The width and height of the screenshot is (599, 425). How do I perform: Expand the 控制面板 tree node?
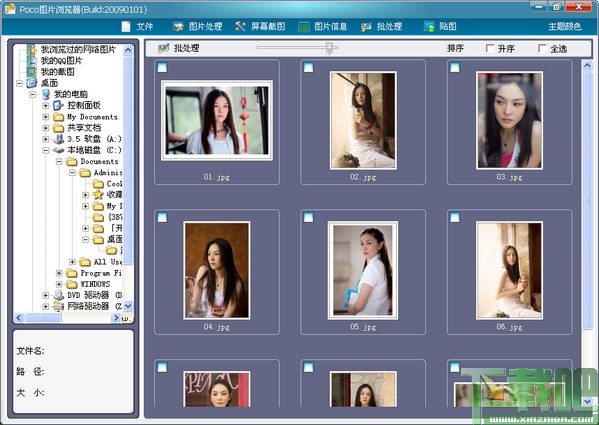pos(45,105)
